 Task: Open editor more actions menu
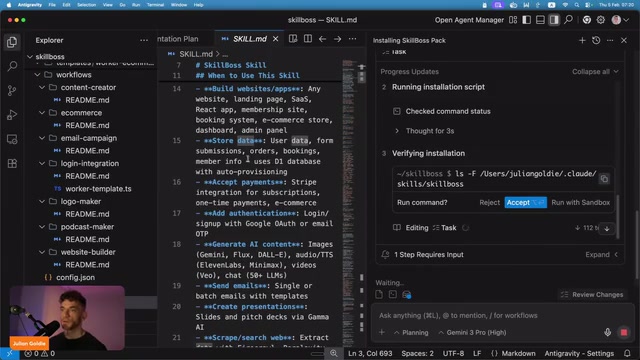[352, 39]
